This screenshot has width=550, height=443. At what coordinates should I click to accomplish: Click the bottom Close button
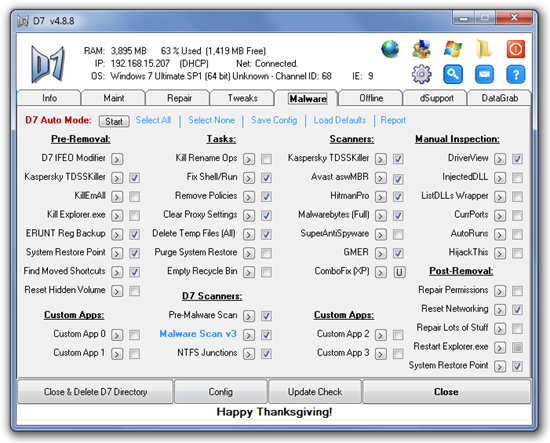tap(446, 392)
